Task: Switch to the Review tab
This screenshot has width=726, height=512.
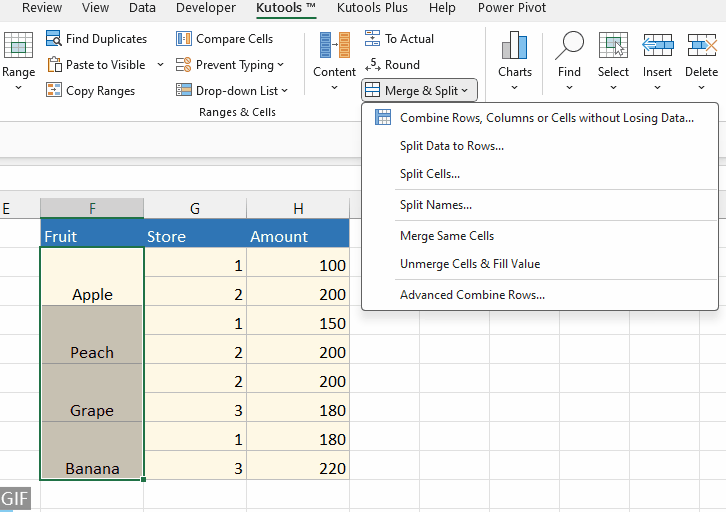Action: click(x=42, y=8)
